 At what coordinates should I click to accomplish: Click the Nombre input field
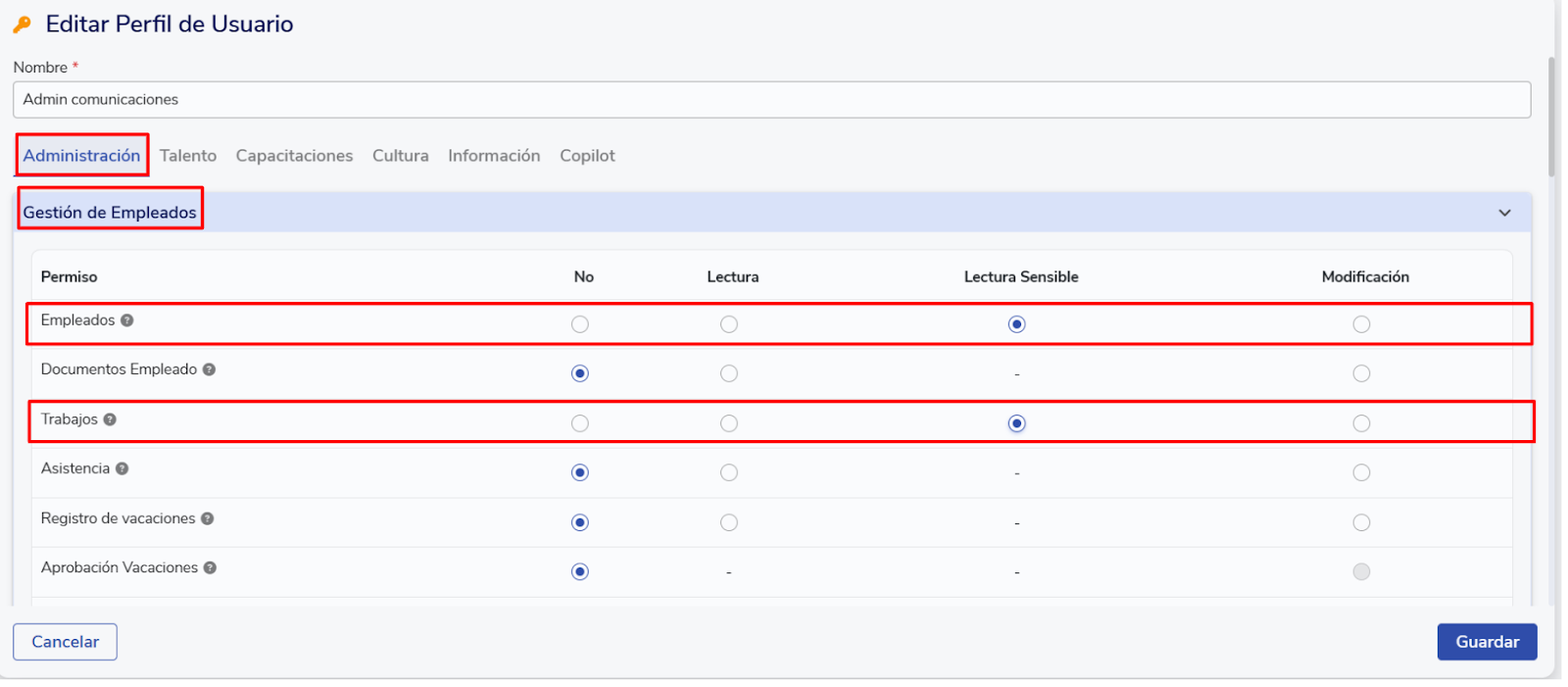(x=771, y=100)
